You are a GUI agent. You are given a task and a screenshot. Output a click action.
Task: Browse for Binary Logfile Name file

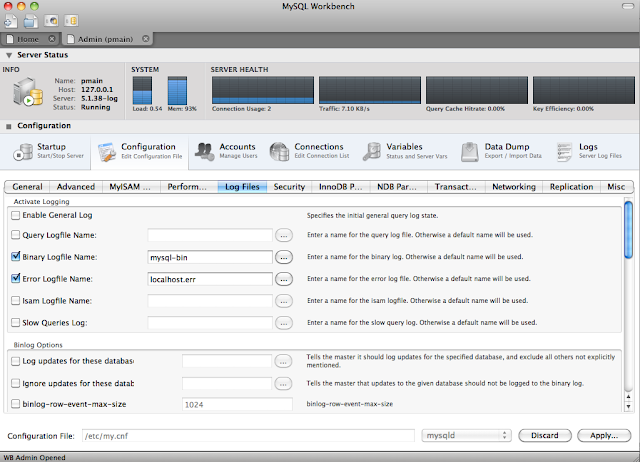(284, 258)
